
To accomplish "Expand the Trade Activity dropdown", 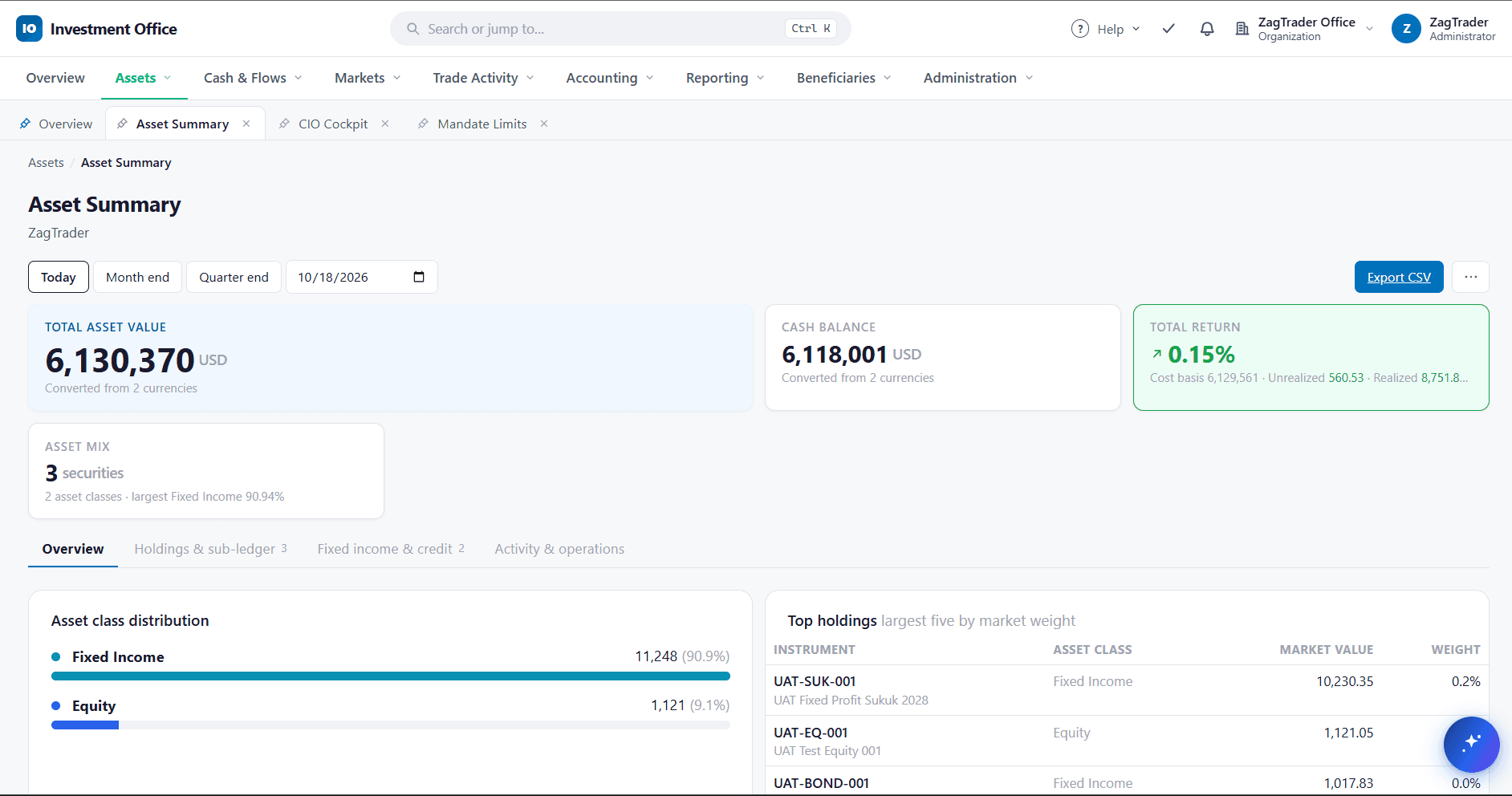I will tap(483, 78).
